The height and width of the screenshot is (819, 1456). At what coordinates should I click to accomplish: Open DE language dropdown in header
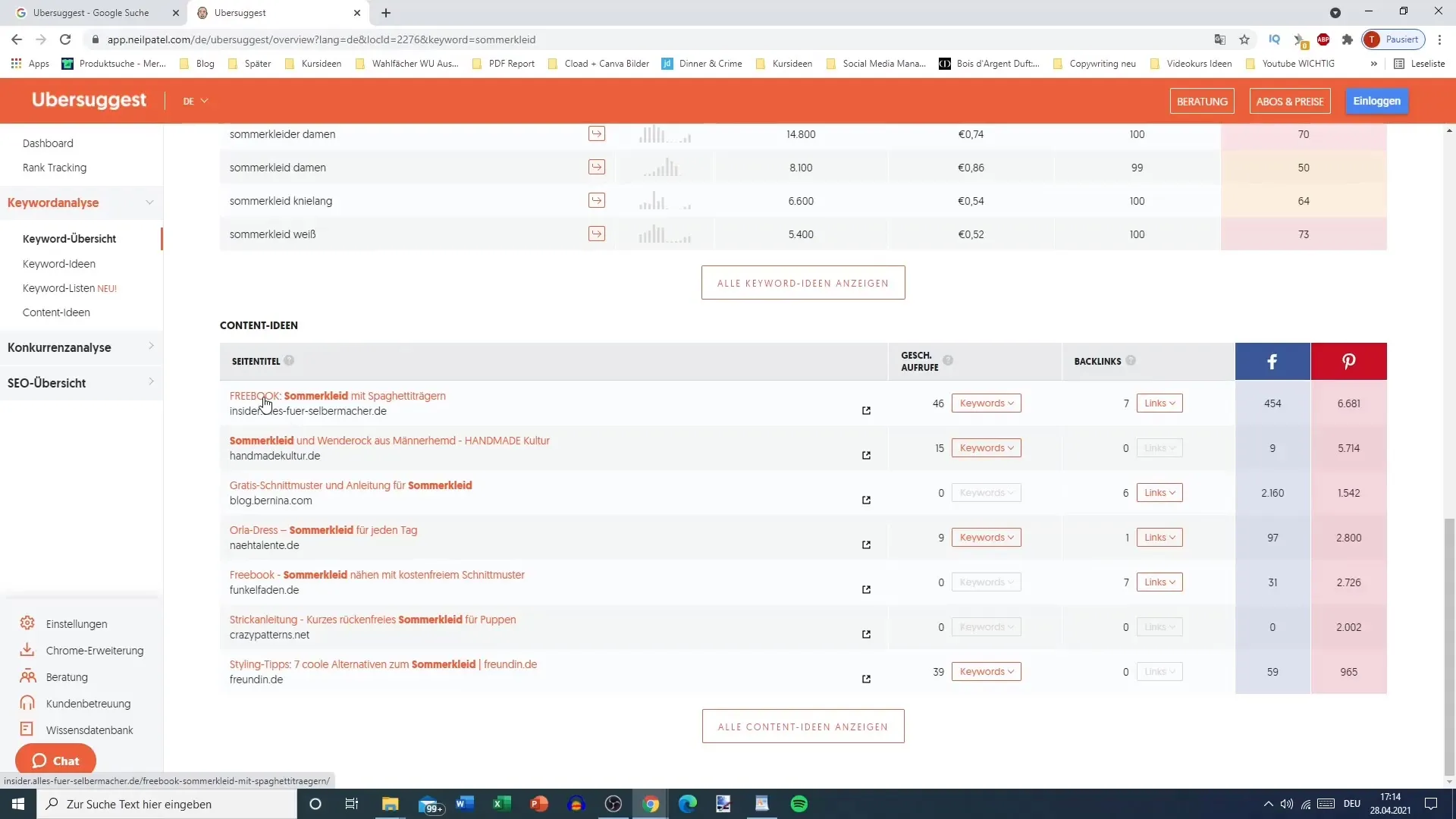(195, 101)
